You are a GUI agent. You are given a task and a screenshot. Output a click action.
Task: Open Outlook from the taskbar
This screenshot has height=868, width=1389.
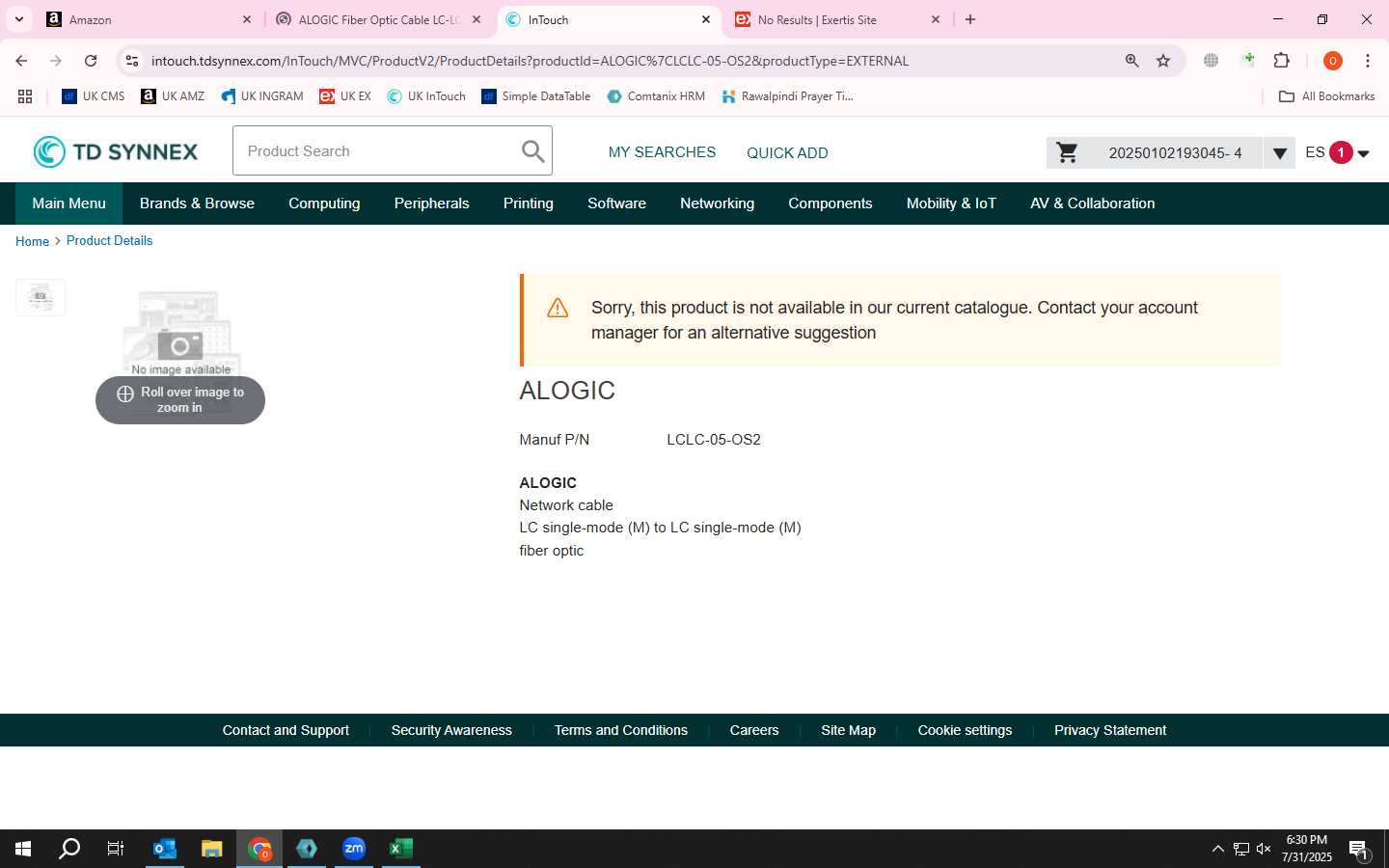point(165,849)
